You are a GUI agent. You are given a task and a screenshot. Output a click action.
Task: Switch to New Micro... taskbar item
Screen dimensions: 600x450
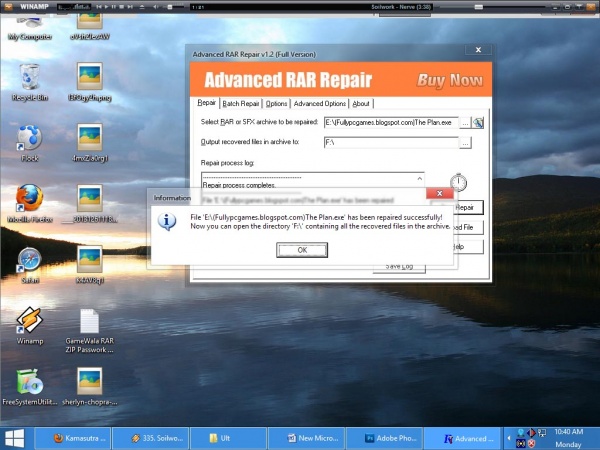tap(307, 439)
